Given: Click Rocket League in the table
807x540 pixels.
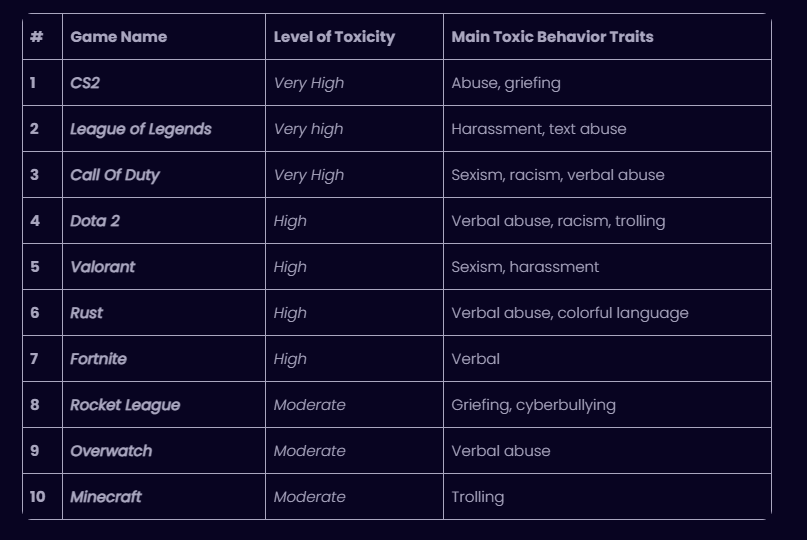Looking at the screenshot, I should pyautogui.click(x=125, y=405).
